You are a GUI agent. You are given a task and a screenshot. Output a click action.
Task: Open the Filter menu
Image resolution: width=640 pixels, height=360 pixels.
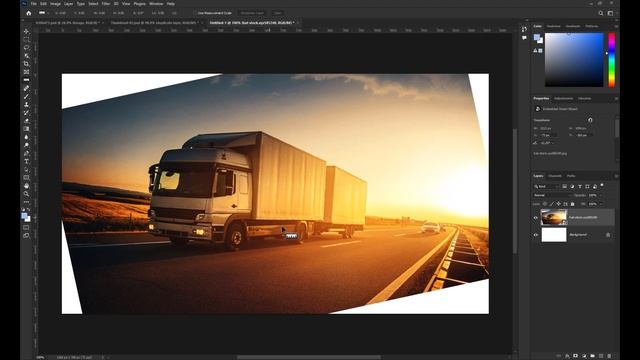tap(106, 4)
